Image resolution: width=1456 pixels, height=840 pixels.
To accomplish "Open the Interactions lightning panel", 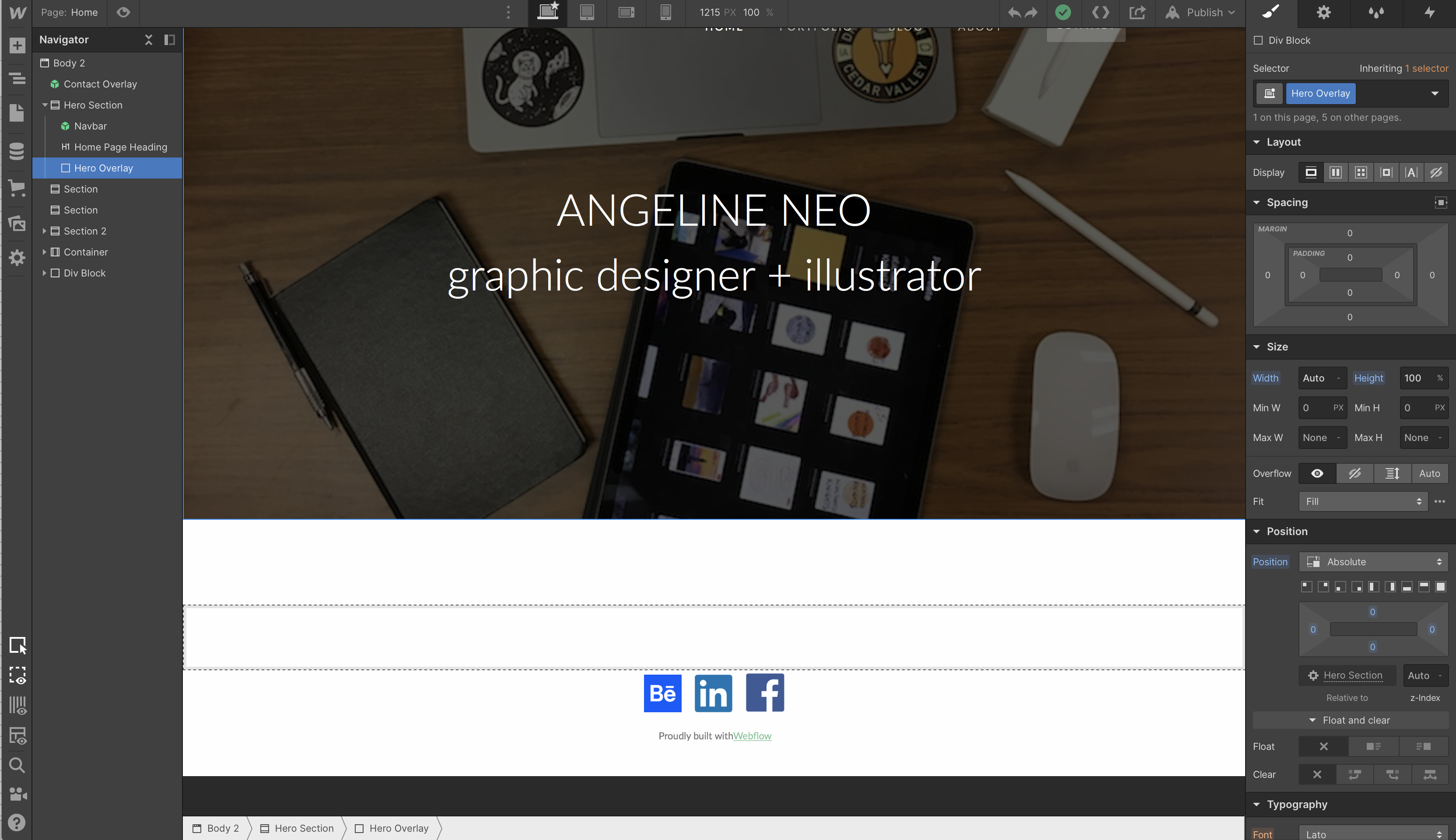I will click(1429, 12).
